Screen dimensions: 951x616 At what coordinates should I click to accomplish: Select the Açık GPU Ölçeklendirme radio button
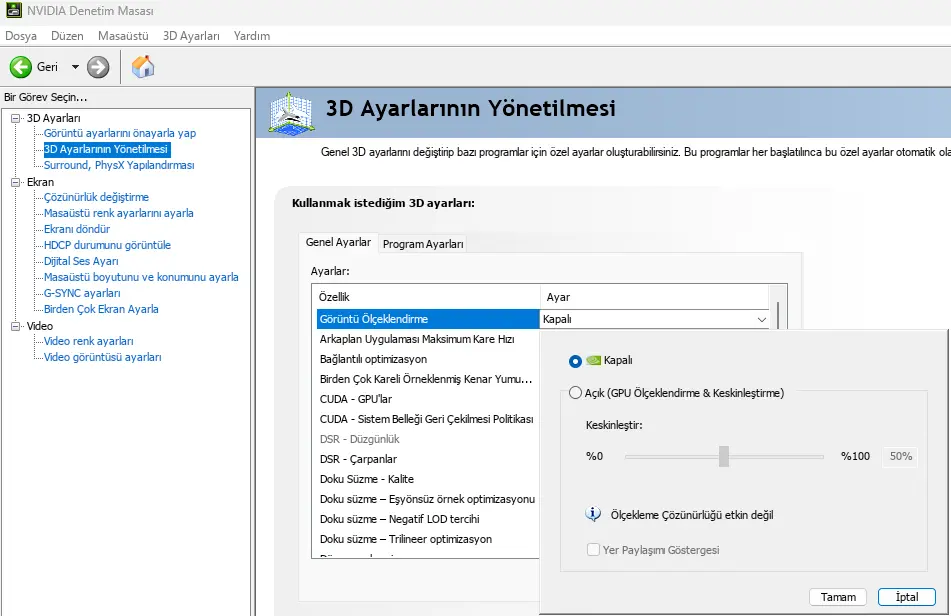point(575,393)
